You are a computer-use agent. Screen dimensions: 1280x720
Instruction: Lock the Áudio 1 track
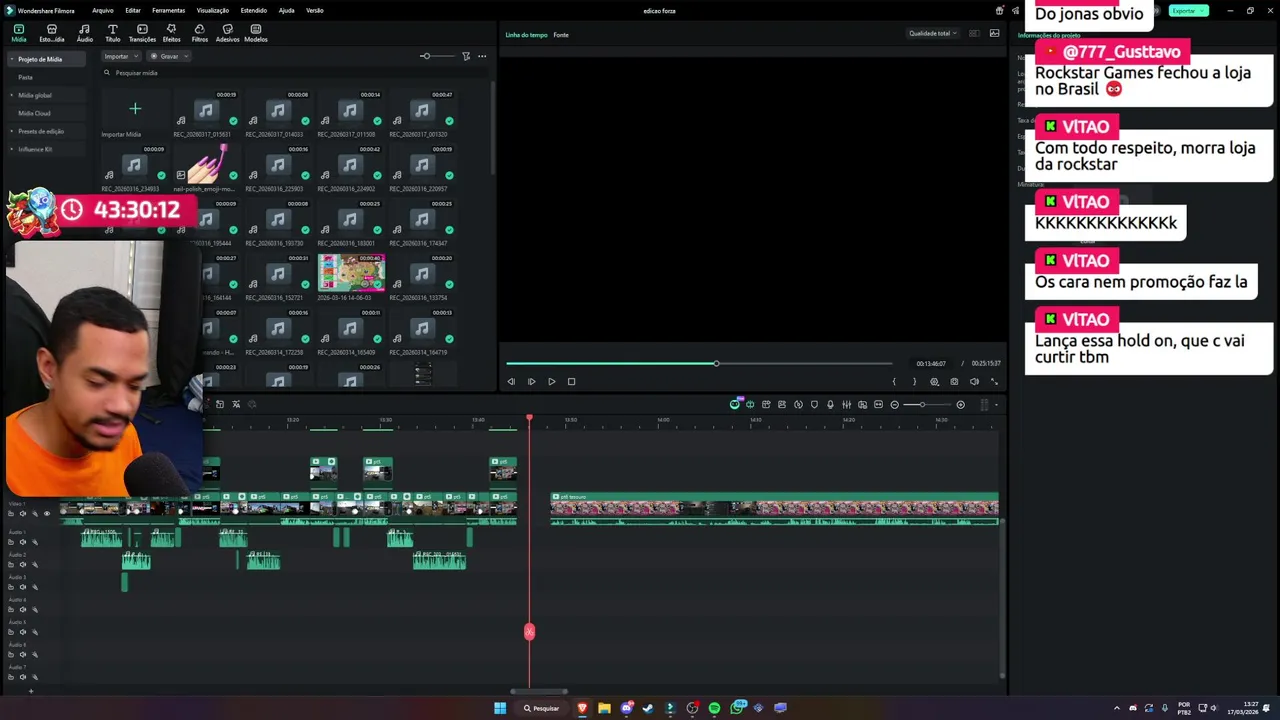pos(11,542)
